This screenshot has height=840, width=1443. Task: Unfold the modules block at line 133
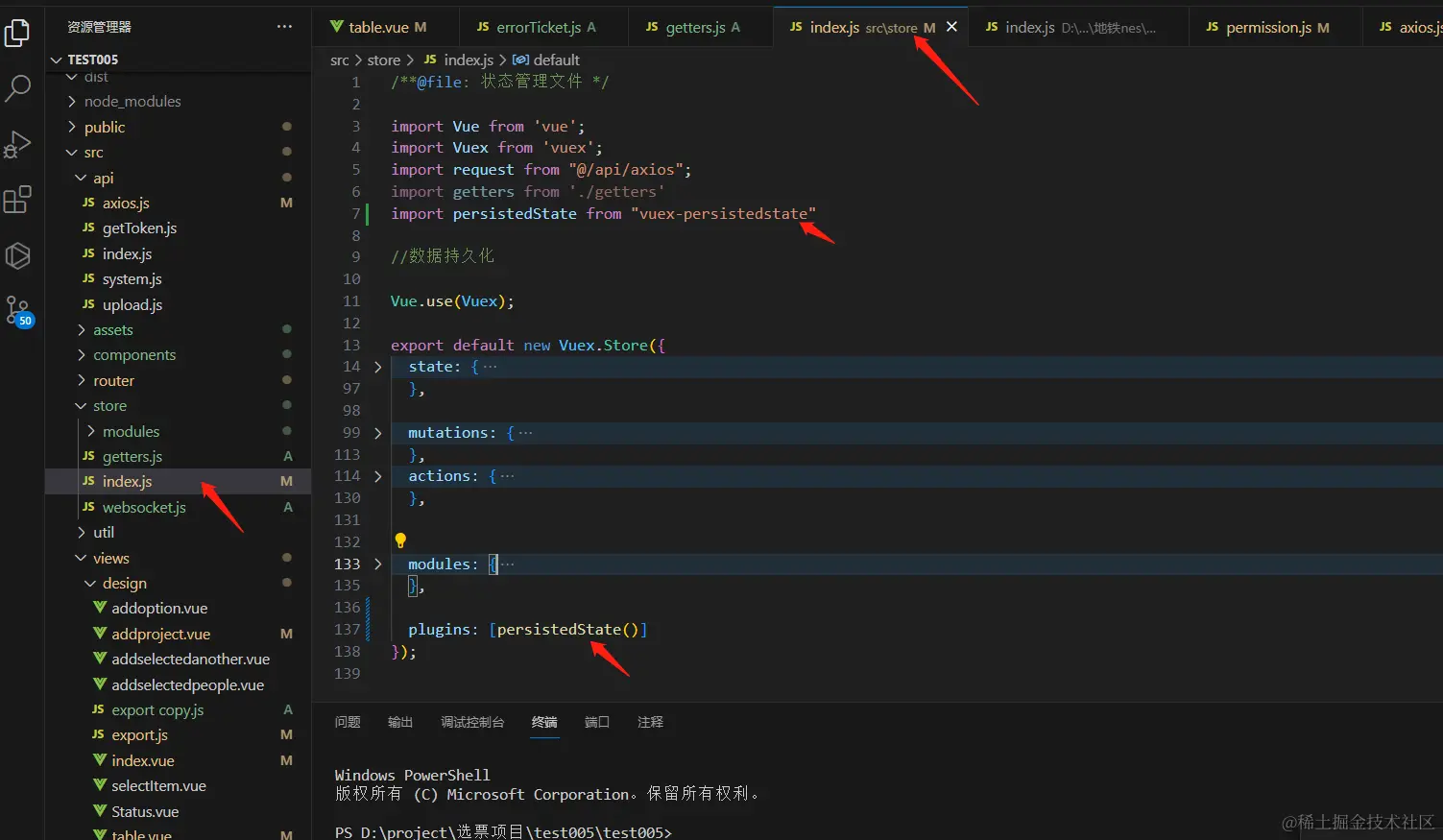378,564
